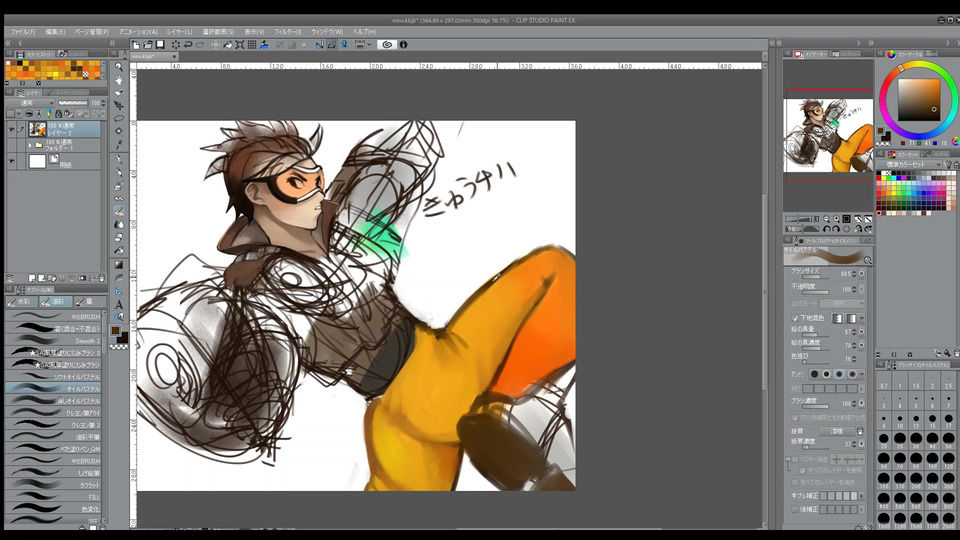Viewport: 960px width, 540px height.
Task: Select クレヨン筆 2 brush
Action: (x=54, y=425)
